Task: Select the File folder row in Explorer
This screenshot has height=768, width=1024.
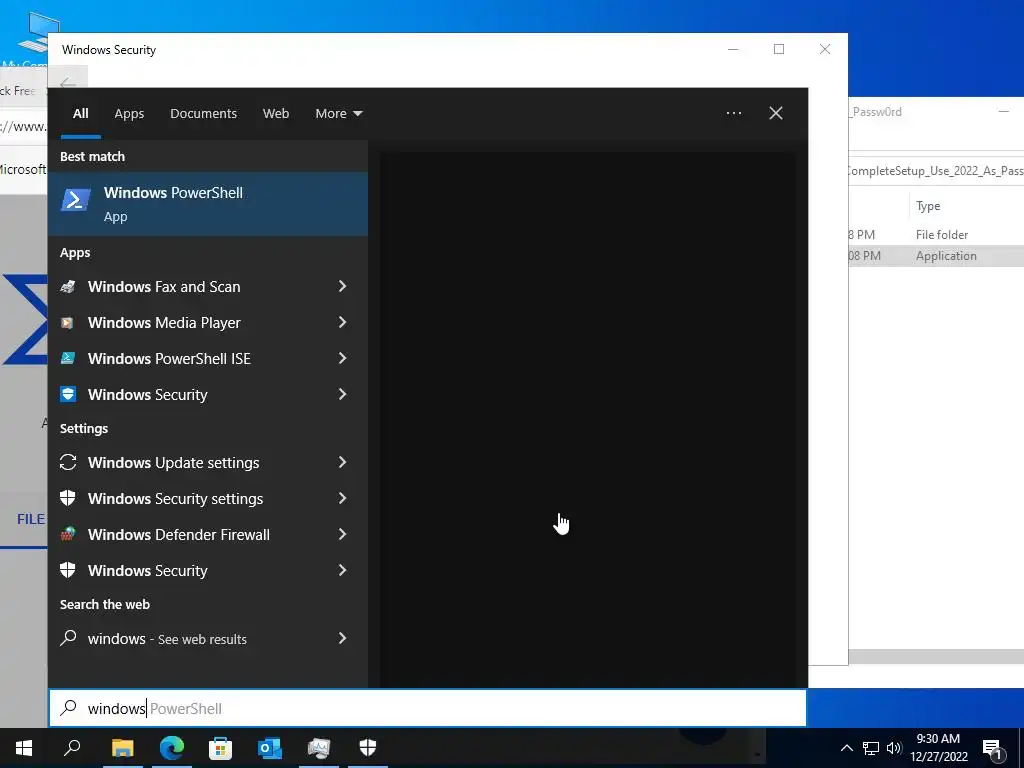Action: [936, 234]
